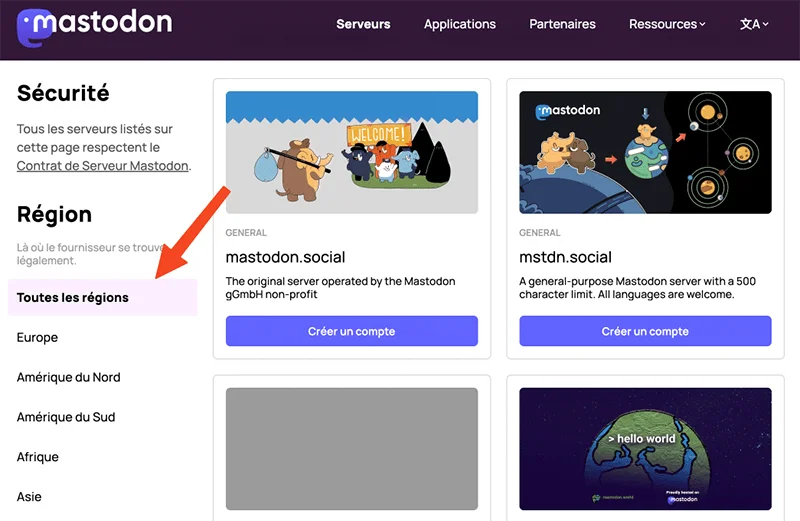Open the Serveurs menu item
The width and height of the screenshot is (800, 521).
[x=363, y=24]
